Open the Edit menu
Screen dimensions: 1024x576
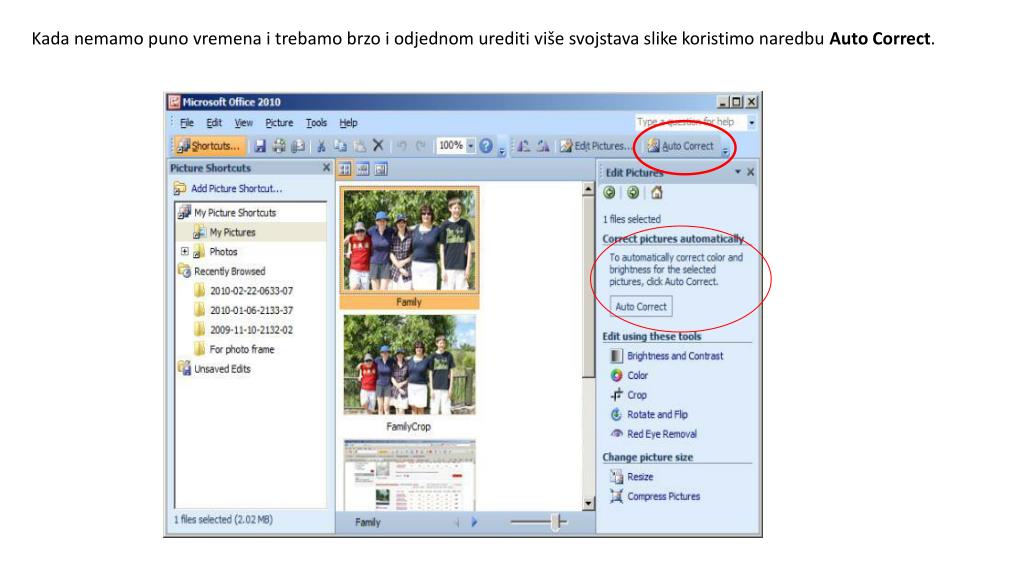214,123
